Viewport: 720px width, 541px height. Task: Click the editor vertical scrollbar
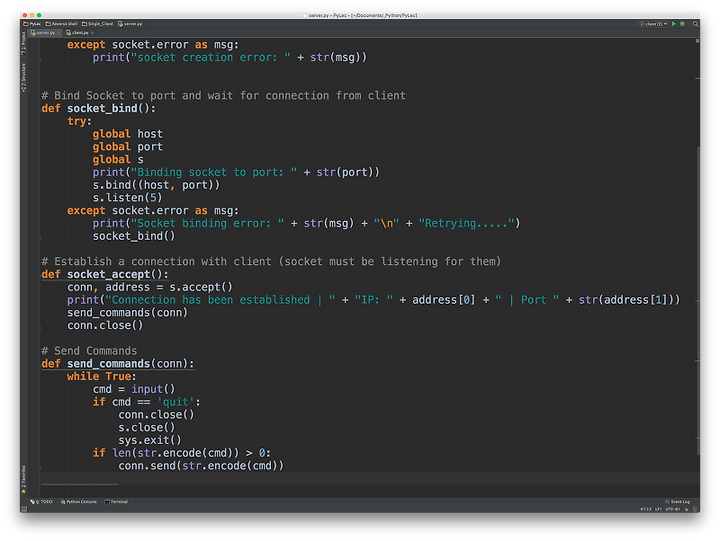pos(698,301)
